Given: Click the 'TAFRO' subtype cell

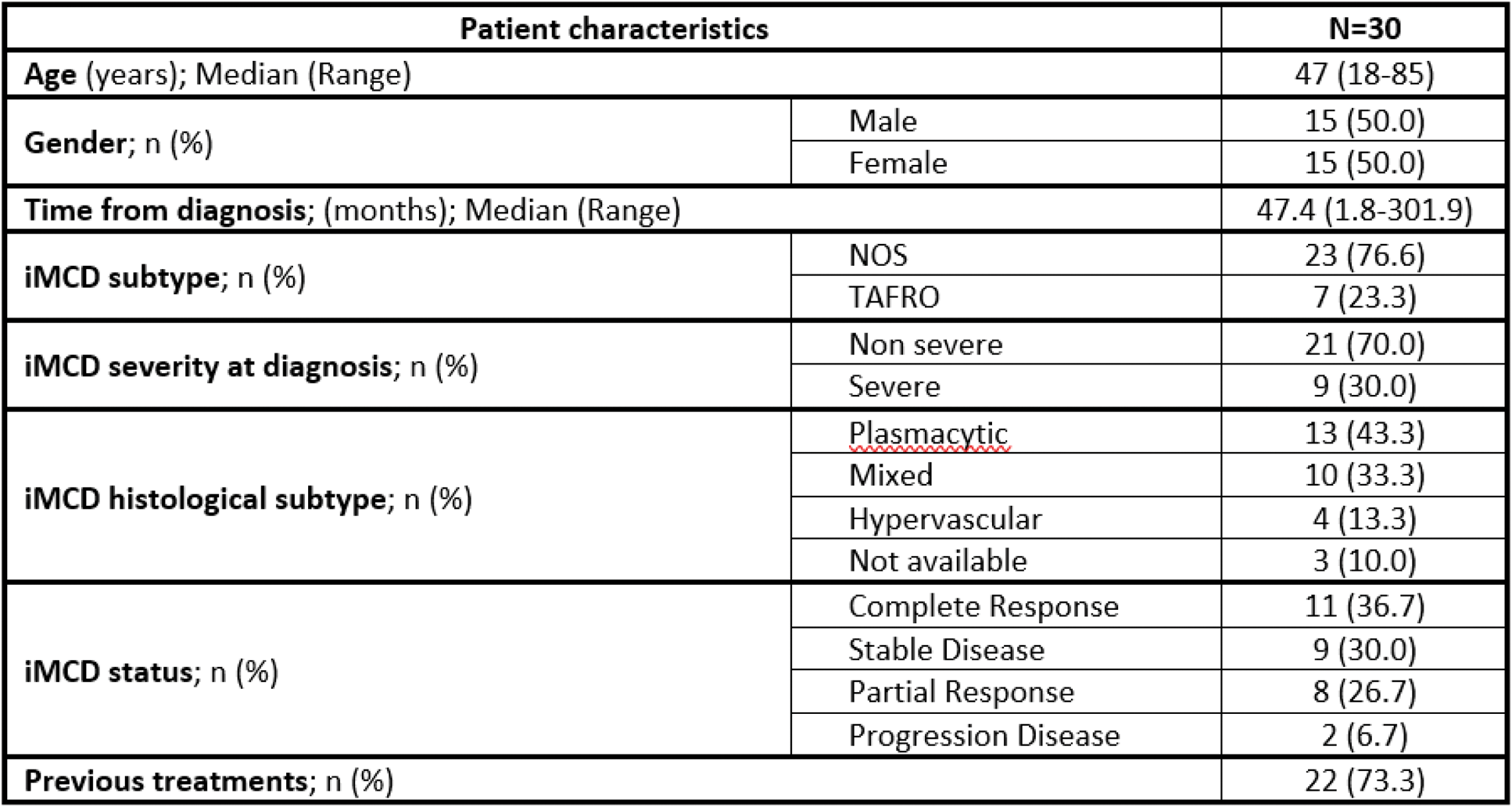Looking at the screenshot, I should (894, 298).
